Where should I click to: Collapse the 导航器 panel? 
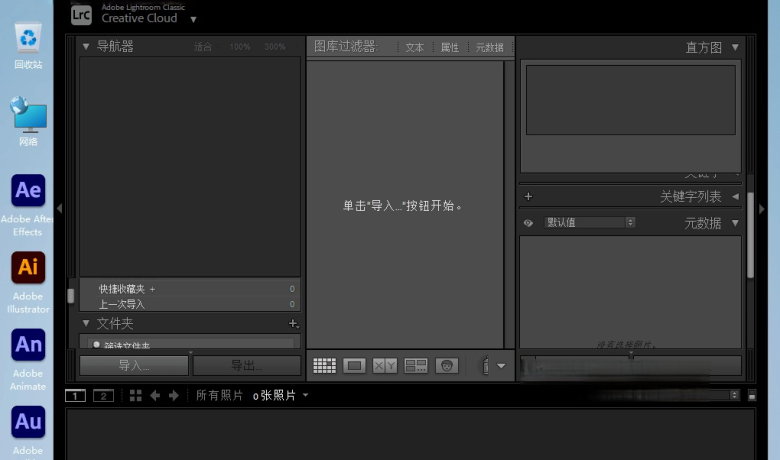86,46
